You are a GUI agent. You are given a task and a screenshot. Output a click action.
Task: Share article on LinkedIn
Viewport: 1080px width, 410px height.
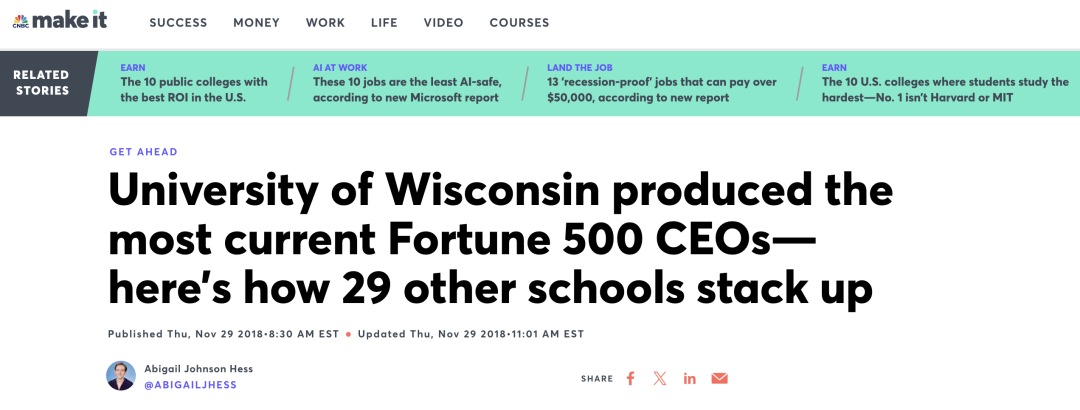tap(689, 378)
